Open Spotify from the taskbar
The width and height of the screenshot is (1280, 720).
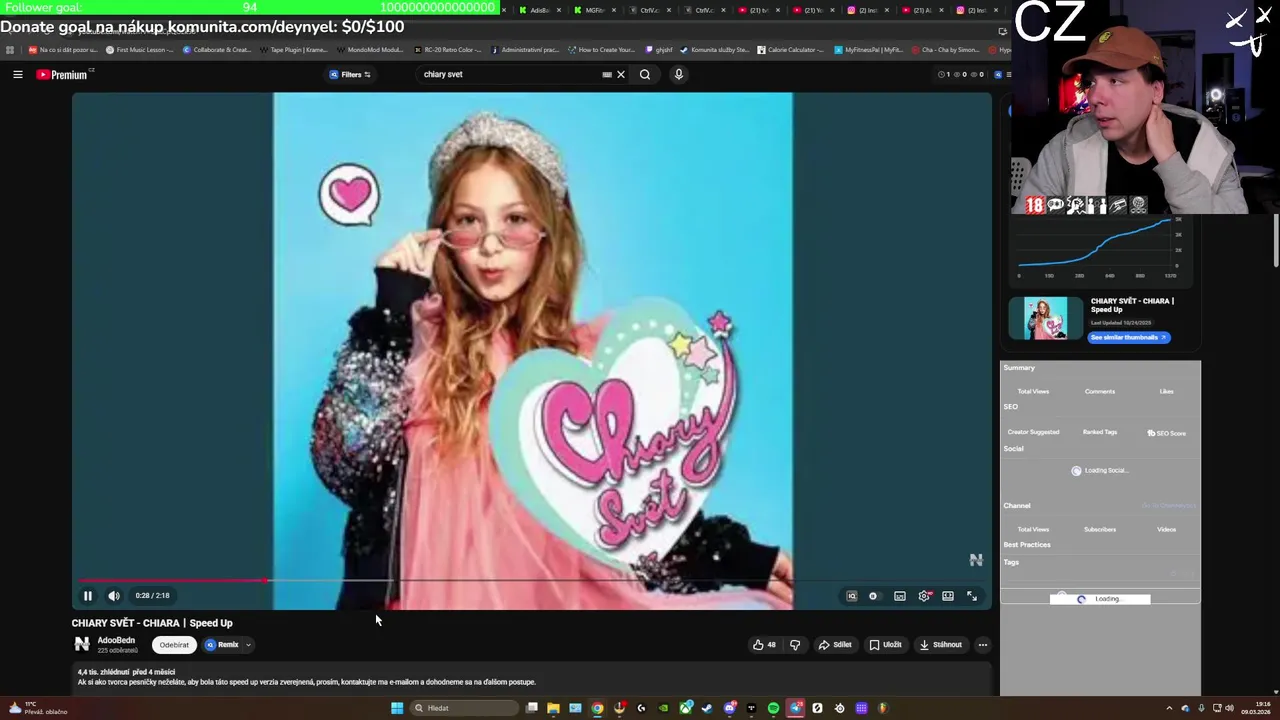(x=773, y=708)
